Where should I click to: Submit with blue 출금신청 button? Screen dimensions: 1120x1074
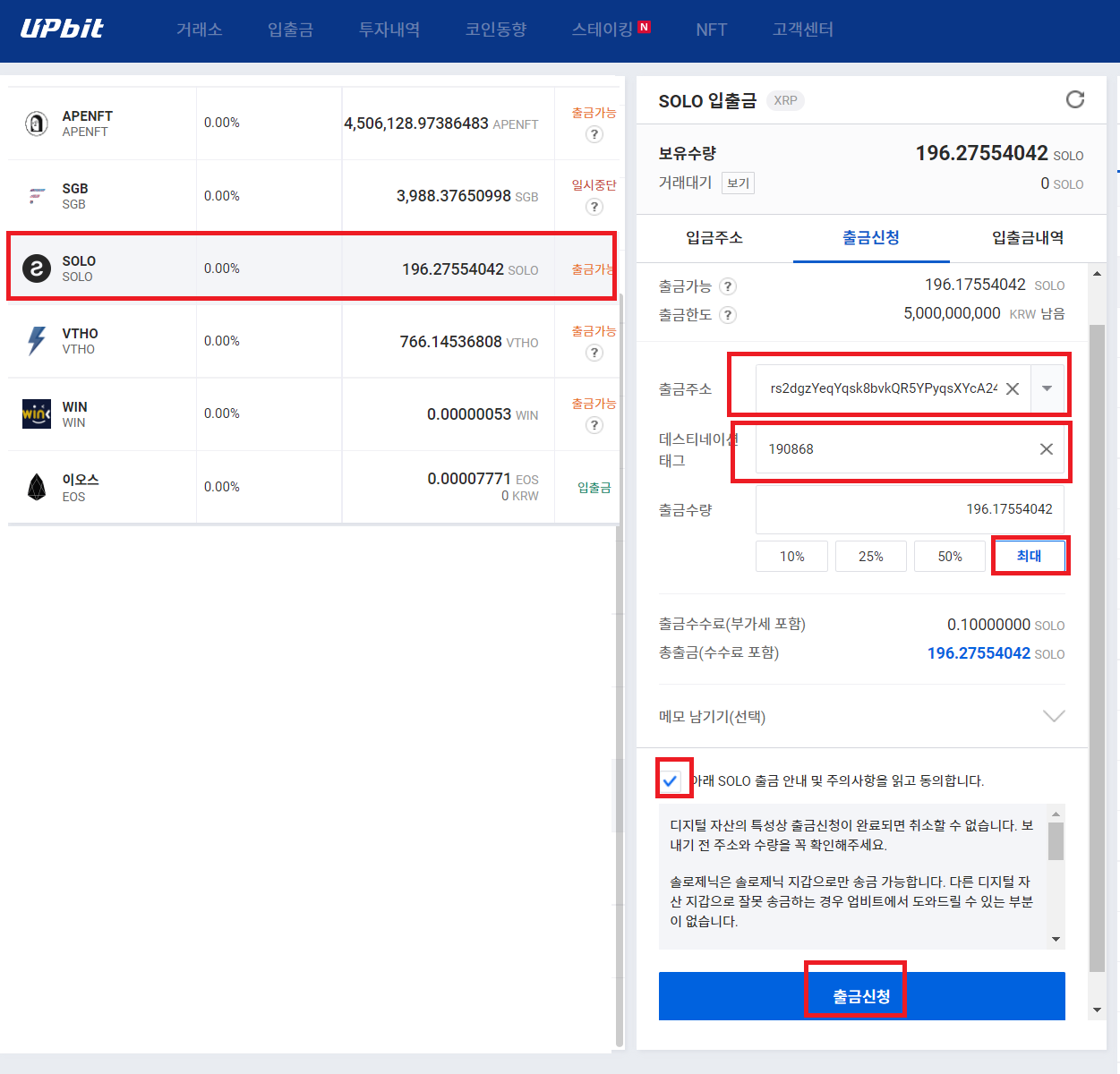tap(862, 996)
